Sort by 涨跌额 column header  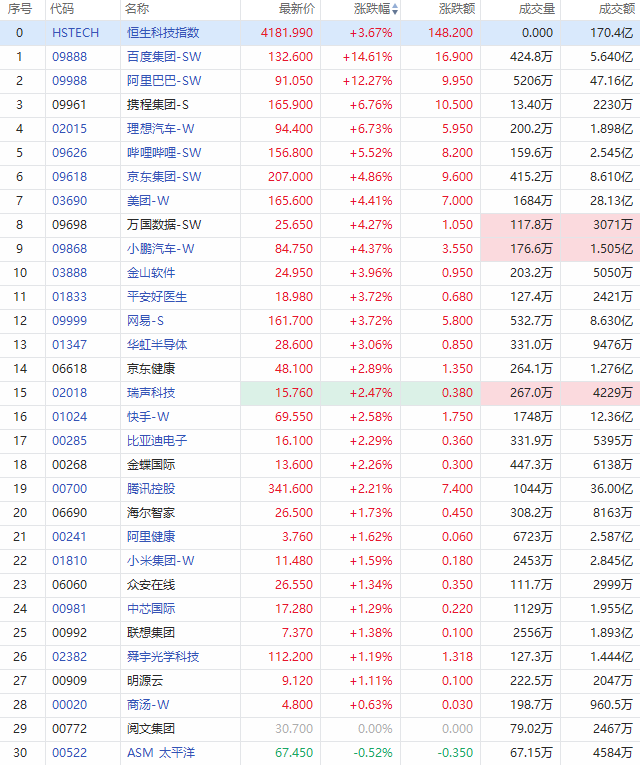(457, 9)
